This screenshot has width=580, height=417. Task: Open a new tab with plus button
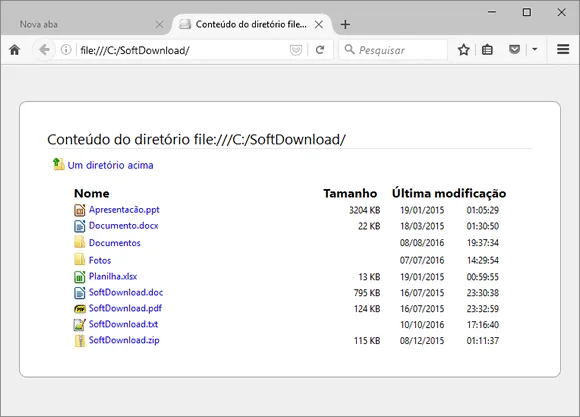(x=345, y=24)
